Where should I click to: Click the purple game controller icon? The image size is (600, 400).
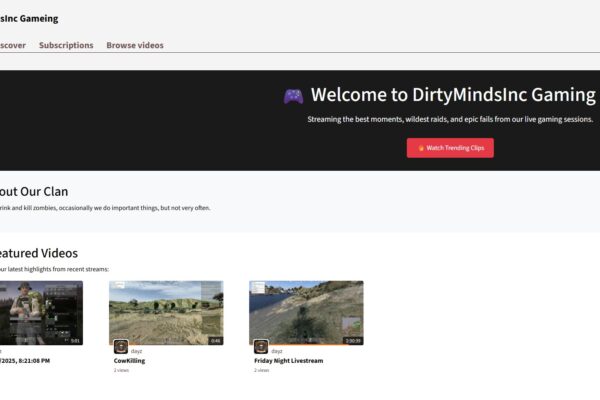click(293, 96)
